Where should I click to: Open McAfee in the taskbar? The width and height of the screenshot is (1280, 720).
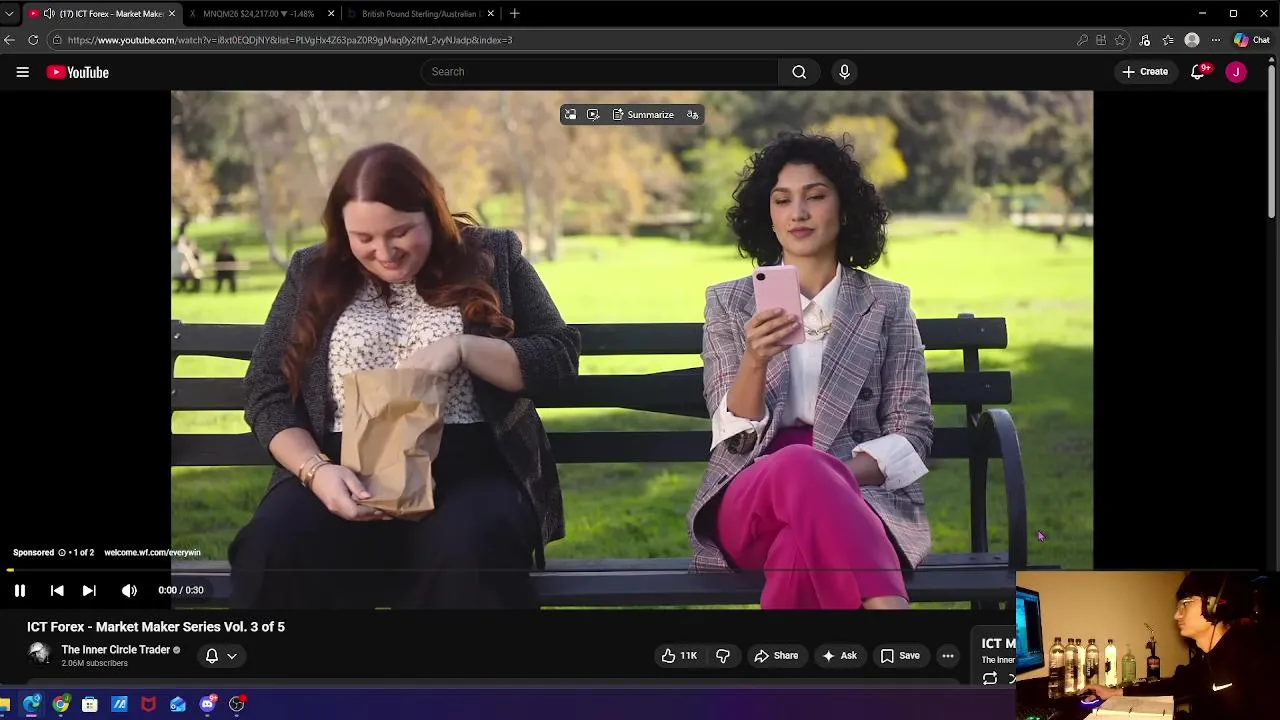coord(148,704)
